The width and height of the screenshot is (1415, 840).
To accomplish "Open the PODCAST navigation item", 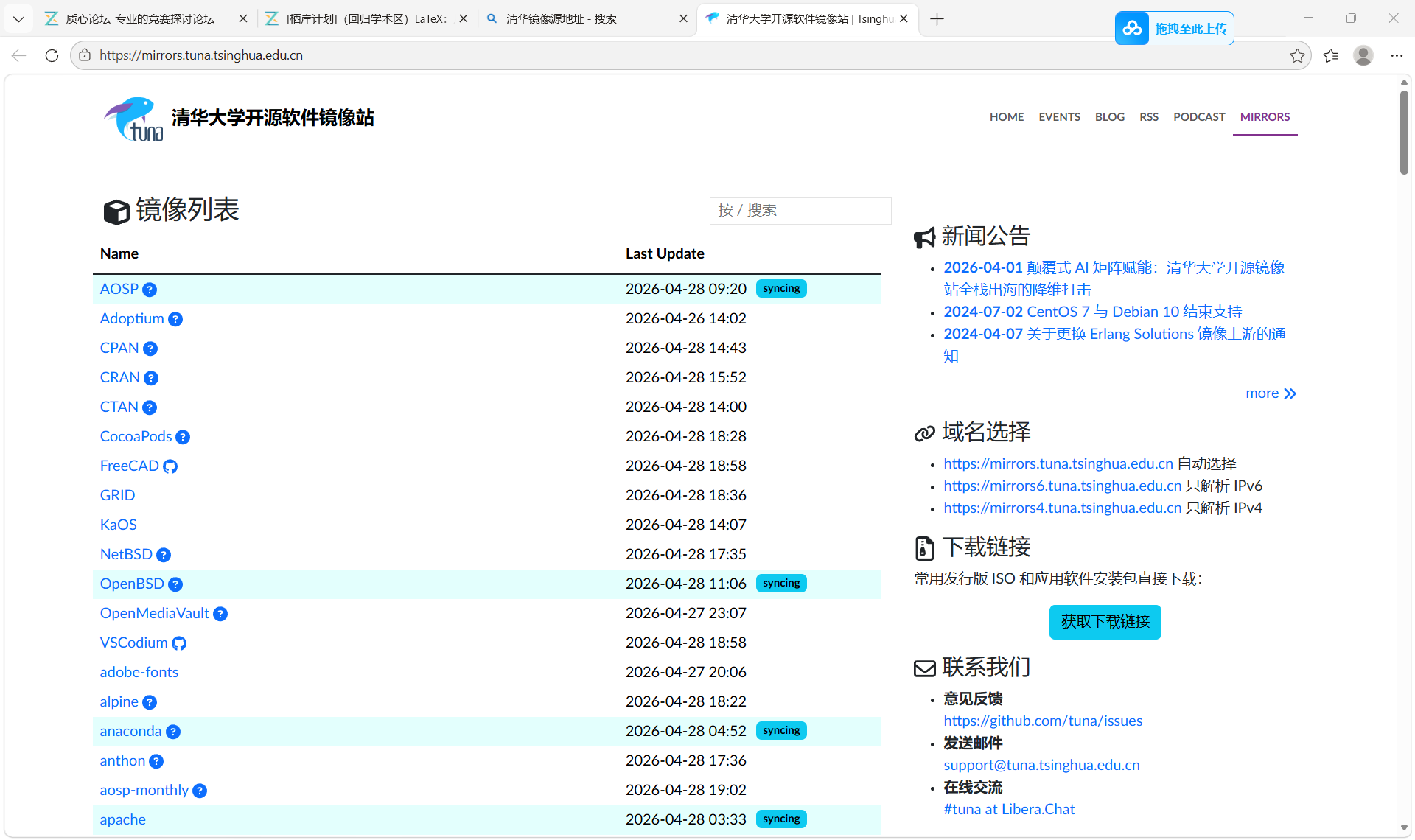I will 1199,117.
